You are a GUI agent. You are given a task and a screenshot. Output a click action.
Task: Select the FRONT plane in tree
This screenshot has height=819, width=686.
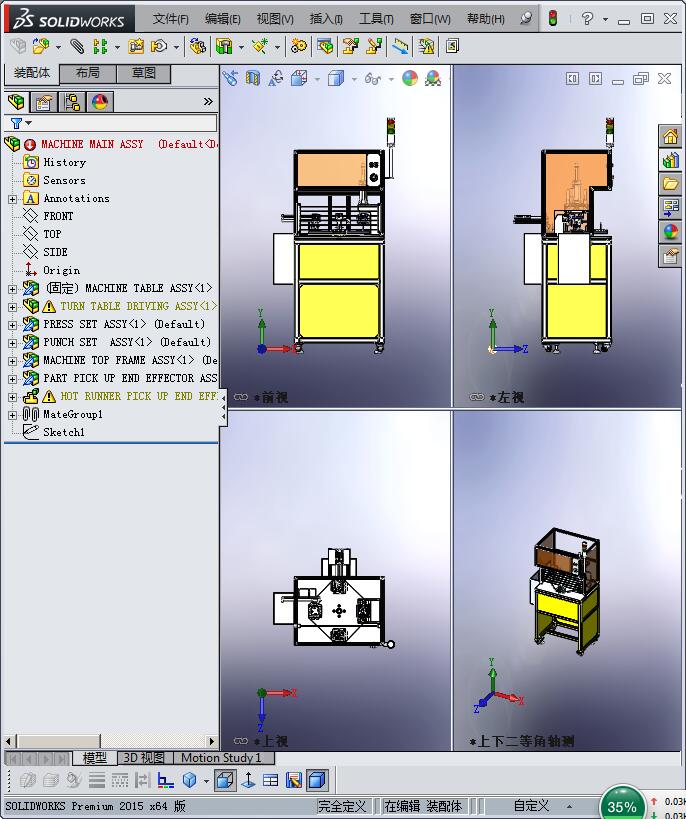[x=58, y=216]
